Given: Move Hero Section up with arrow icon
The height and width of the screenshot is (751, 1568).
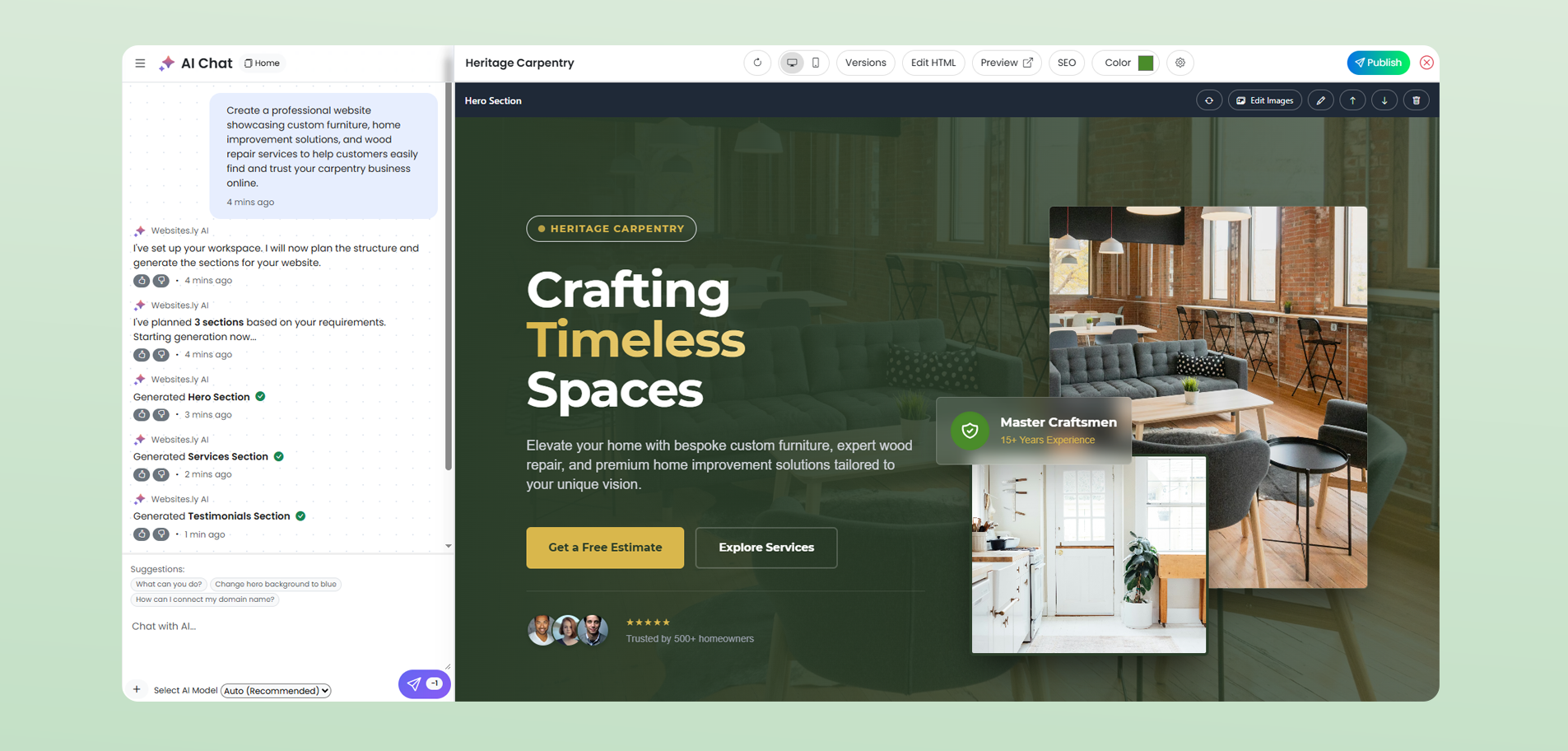Looking at the screenshot, I should [x=1352, y=100].
